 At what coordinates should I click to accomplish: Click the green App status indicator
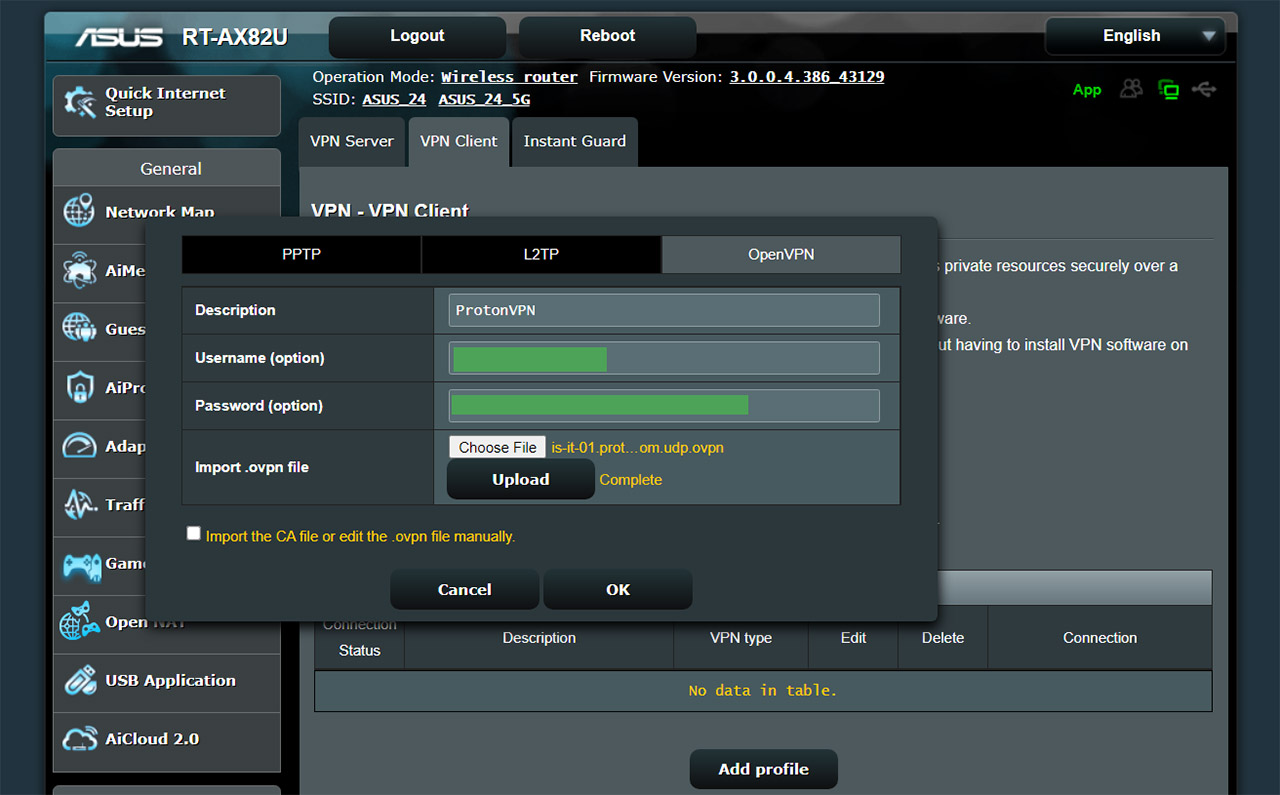(x=1087, y=90)
